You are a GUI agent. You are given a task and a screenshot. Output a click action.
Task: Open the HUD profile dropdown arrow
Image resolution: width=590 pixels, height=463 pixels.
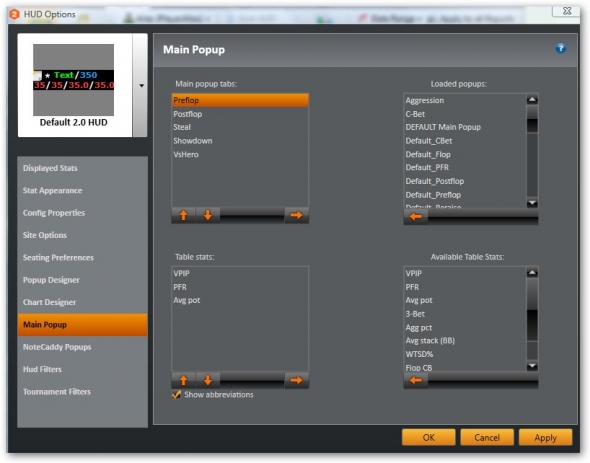[141, 85]
